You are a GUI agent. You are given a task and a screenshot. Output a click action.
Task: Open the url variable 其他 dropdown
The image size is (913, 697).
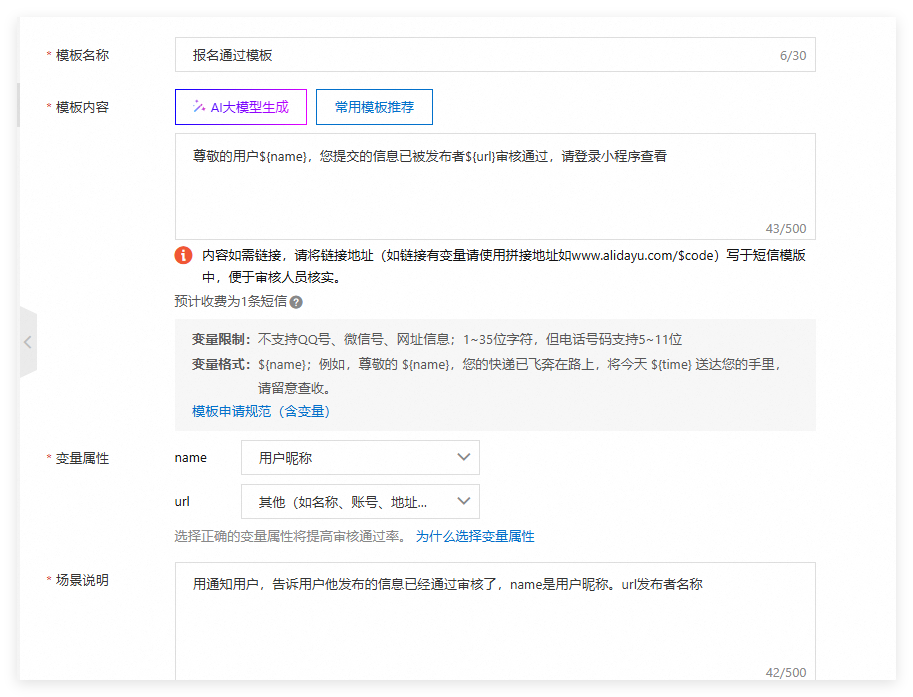[360, 501]
